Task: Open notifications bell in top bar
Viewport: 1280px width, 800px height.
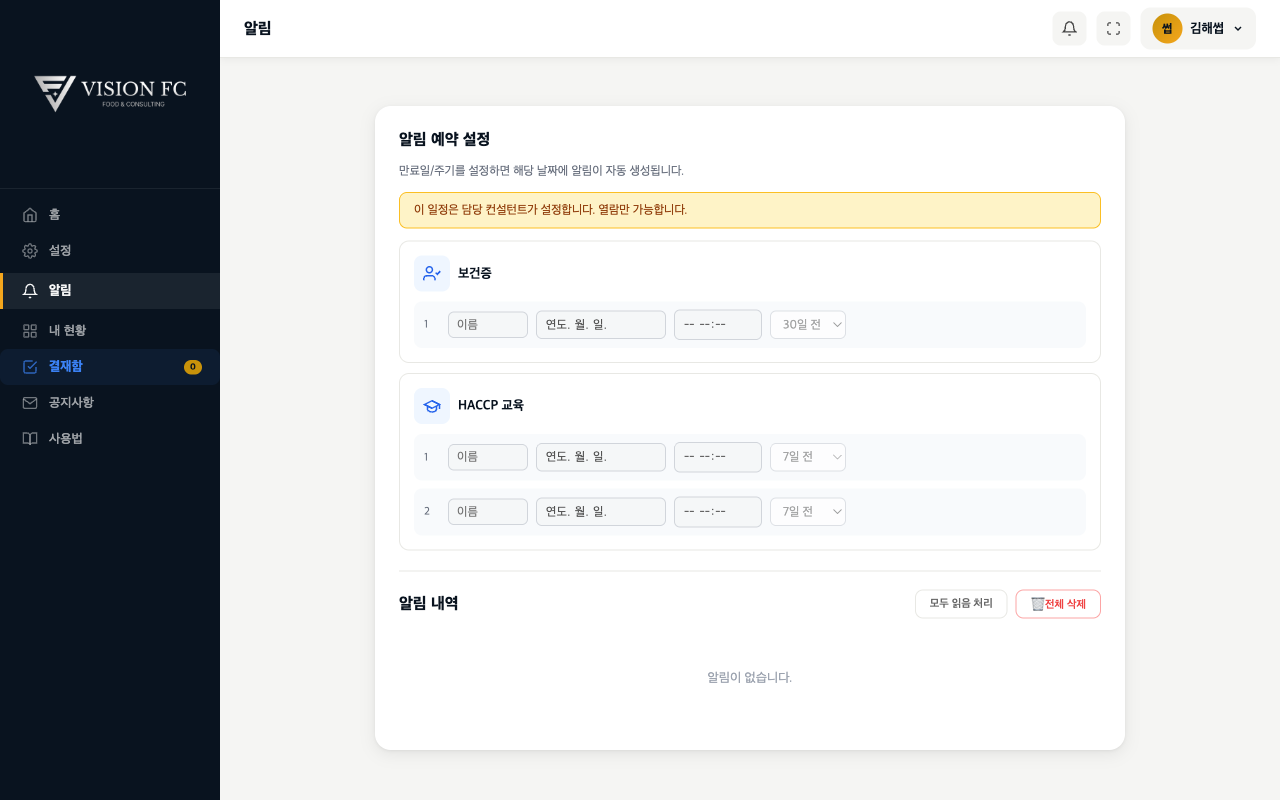Action: [1069, 28]
